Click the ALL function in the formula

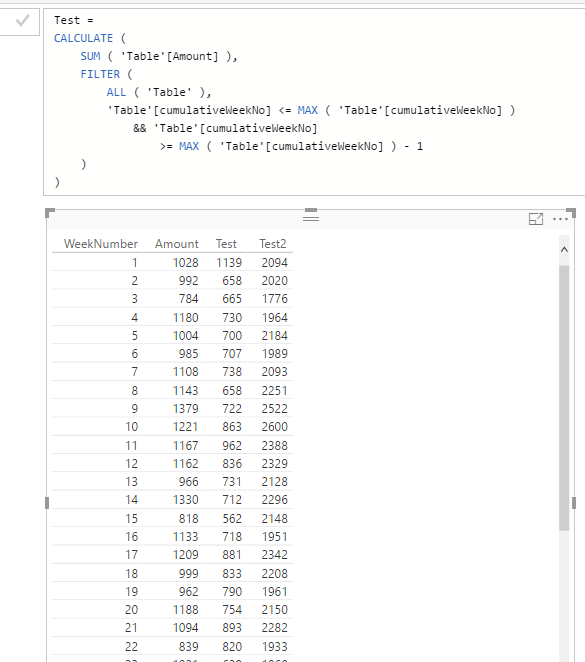(116, 92)
